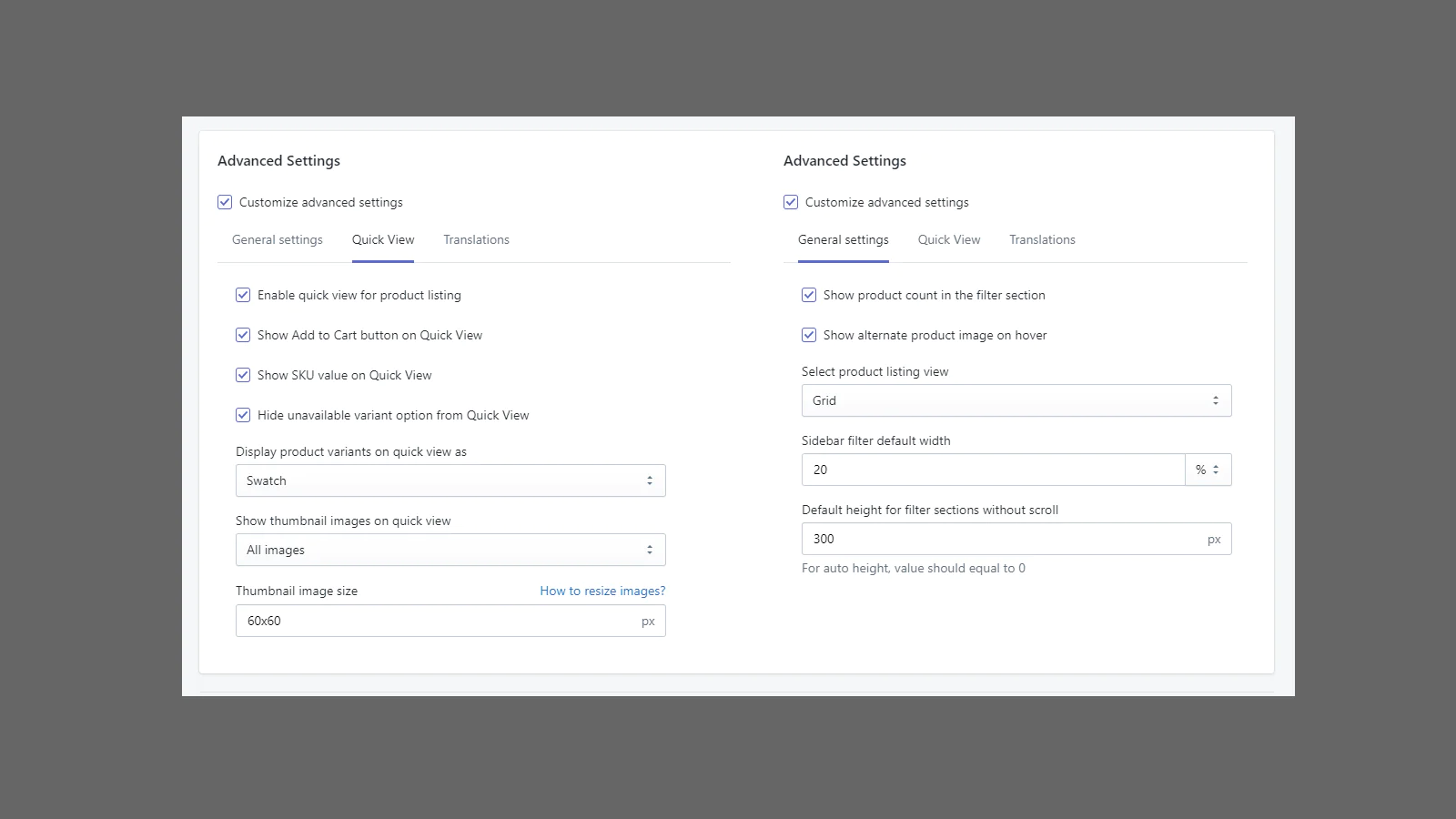1456x819 pixels.
Task: Uncheck Enable quick view for product listing
Action: pos(243,295)
